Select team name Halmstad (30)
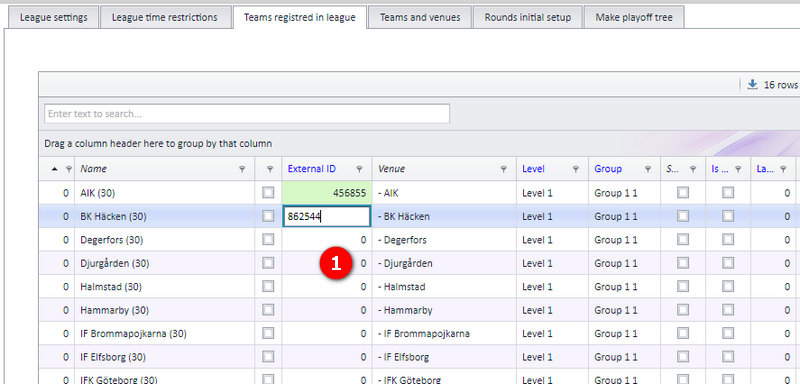This screenshot has height=384, width=800. 111,287
